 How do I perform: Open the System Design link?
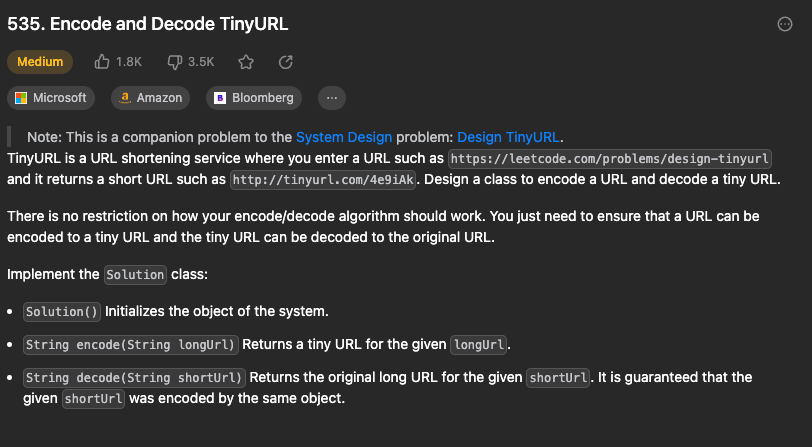click(344, 137)
